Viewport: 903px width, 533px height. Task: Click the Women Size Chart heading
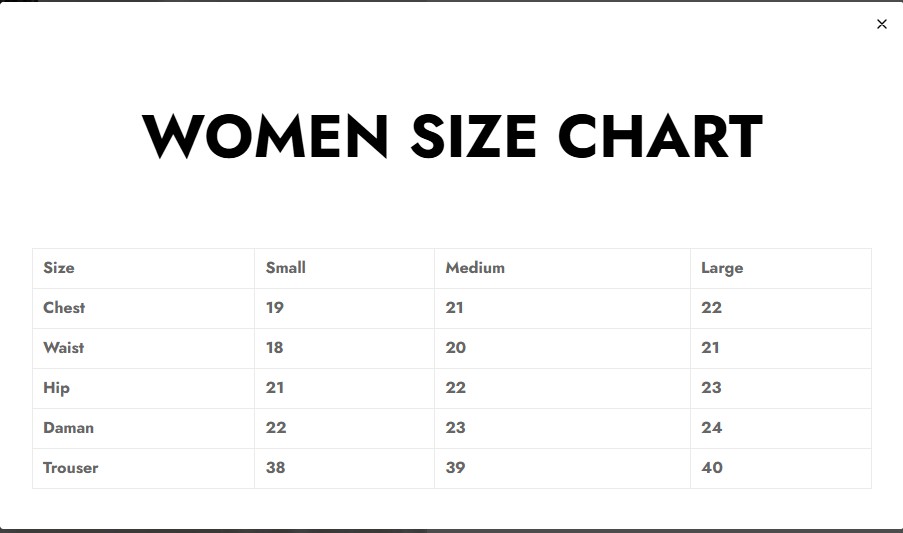click(x=452, y=136)
